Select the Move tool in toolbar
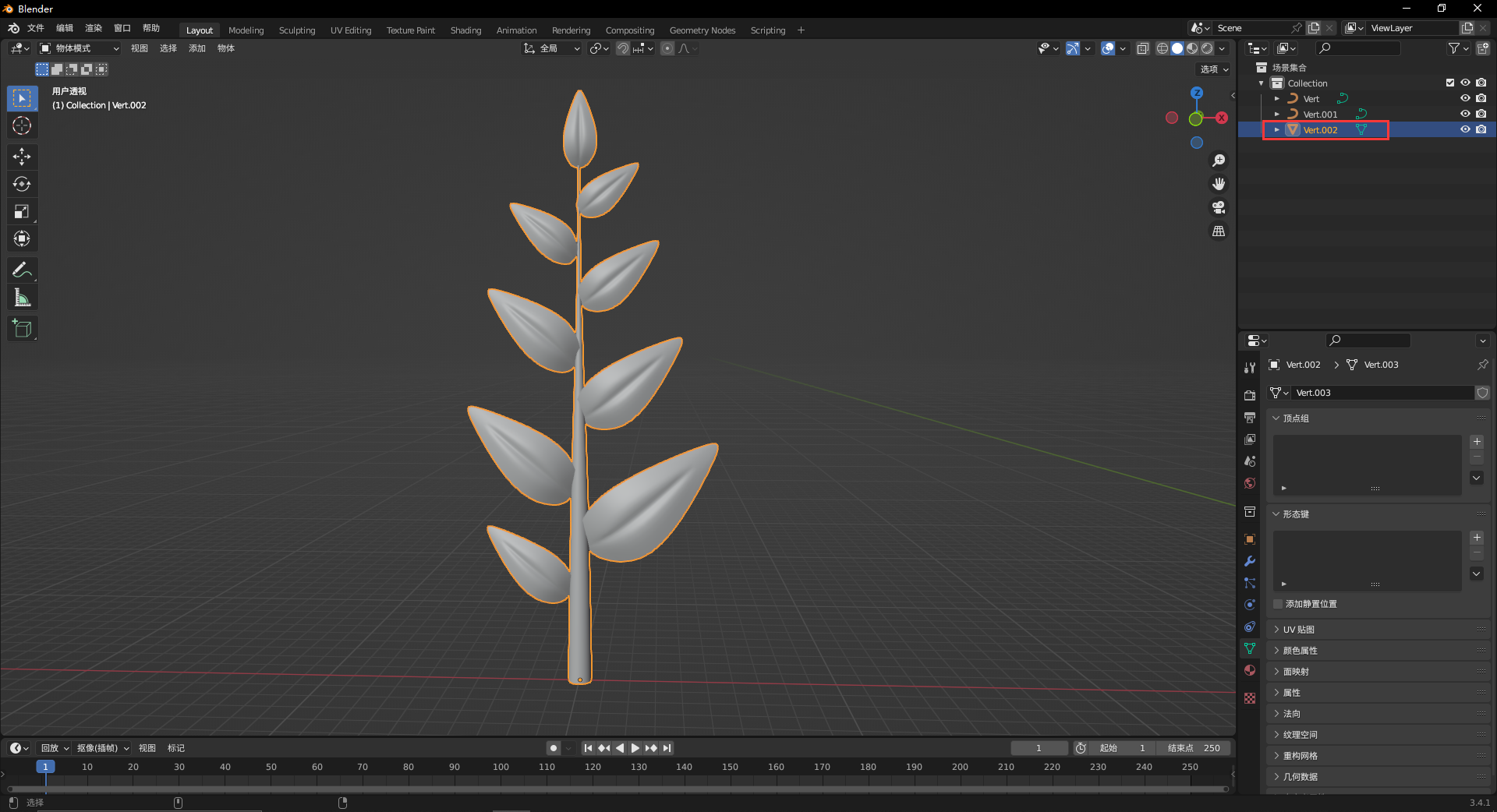Image resolution: width=1497 pixels, height=812 pixels. point(22,157)
